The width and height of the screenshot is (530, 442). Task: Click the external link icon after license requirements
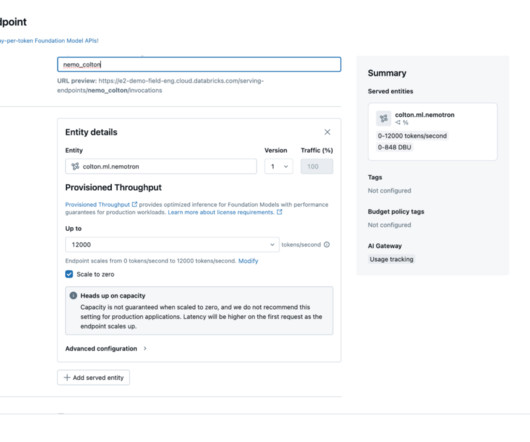click(279, 212)
